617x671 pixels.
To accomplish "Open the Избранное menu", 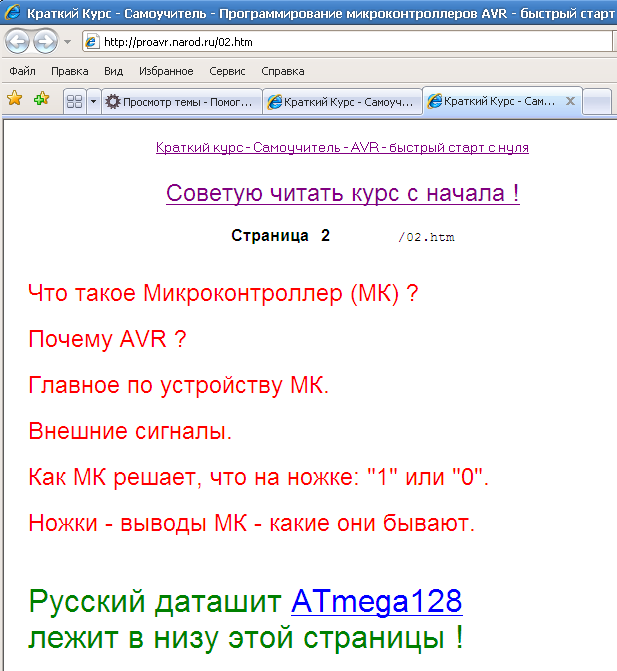I will point(166,71).
